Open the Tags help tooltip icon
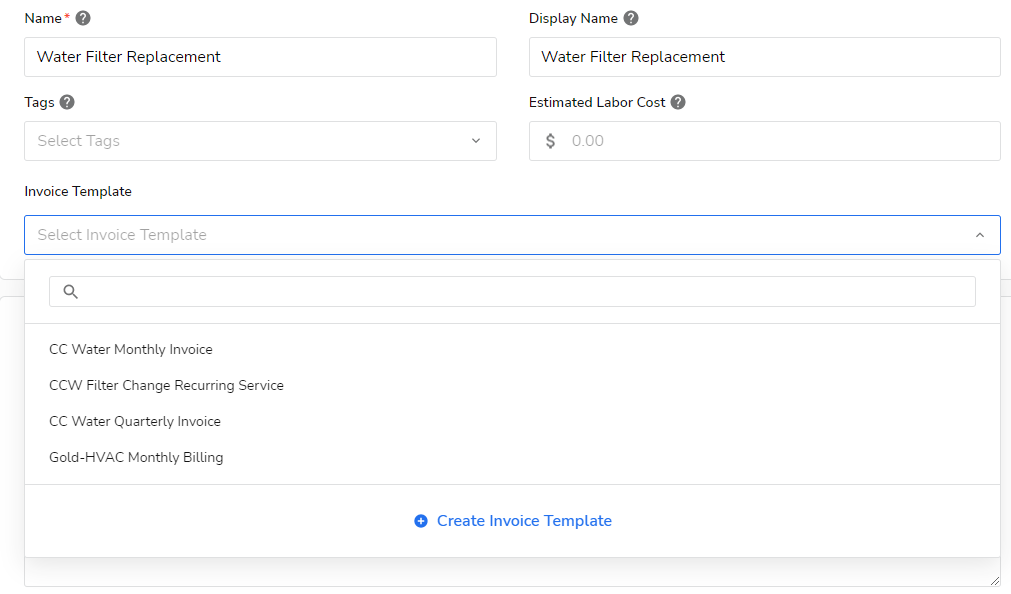The height and width of the screenshot is (594, 1011). 67,102
